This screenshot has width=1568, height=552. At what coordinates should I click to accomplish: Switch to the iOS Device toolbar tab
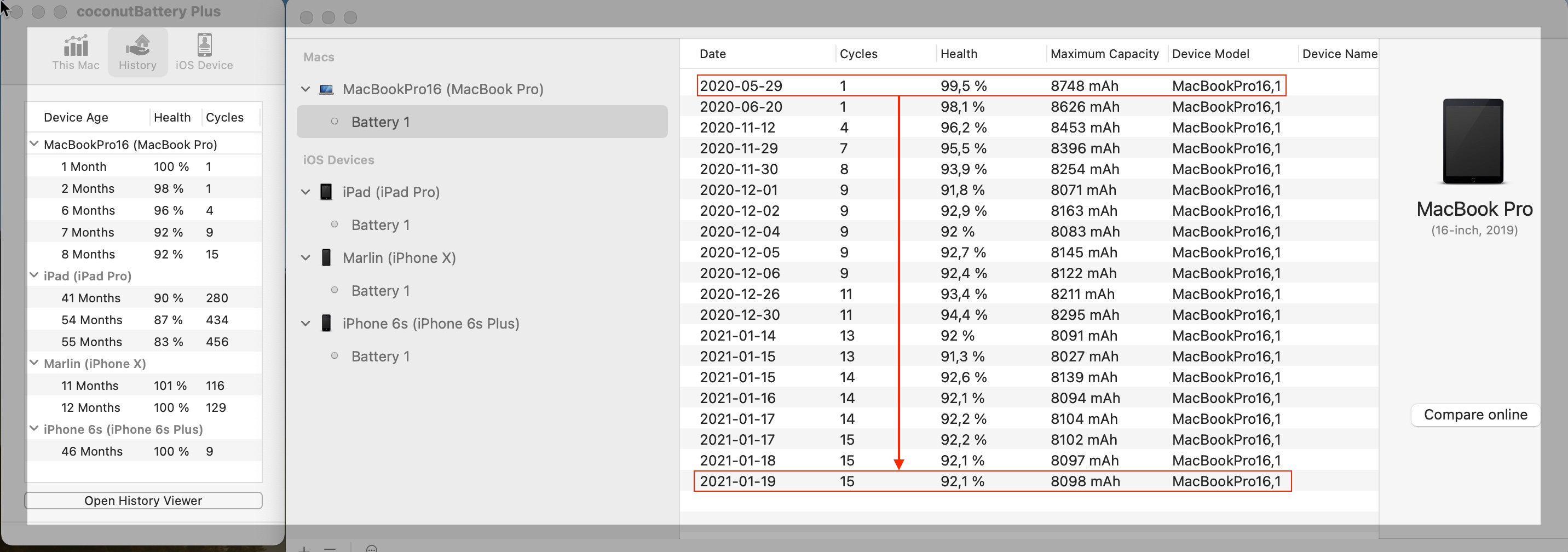tap(204, 53)
